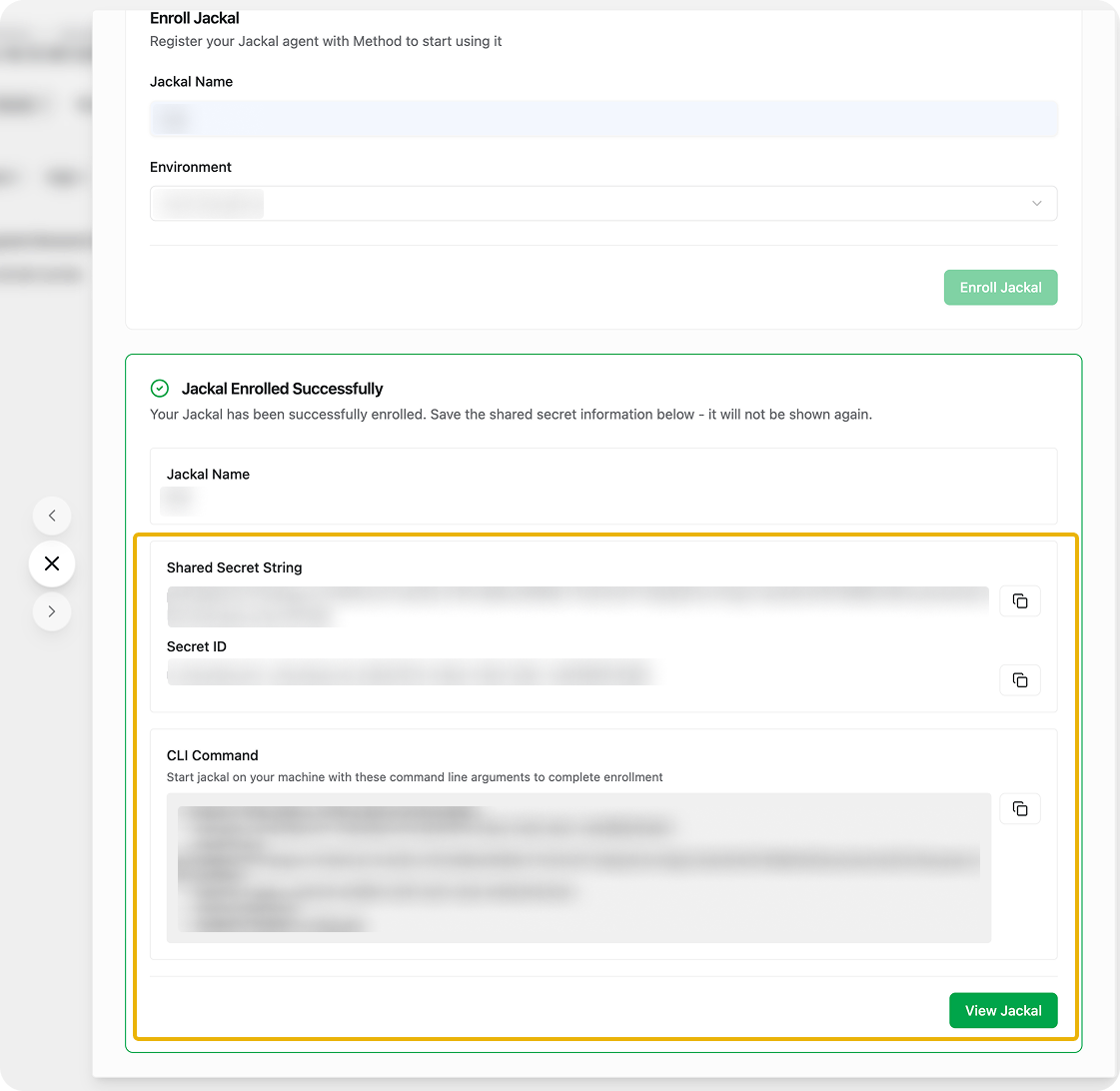Image resolution: width=1120 pixels, height=1091 pixels.
Task: Go to previous step with left chevron
Action: (x=52, y=517)
